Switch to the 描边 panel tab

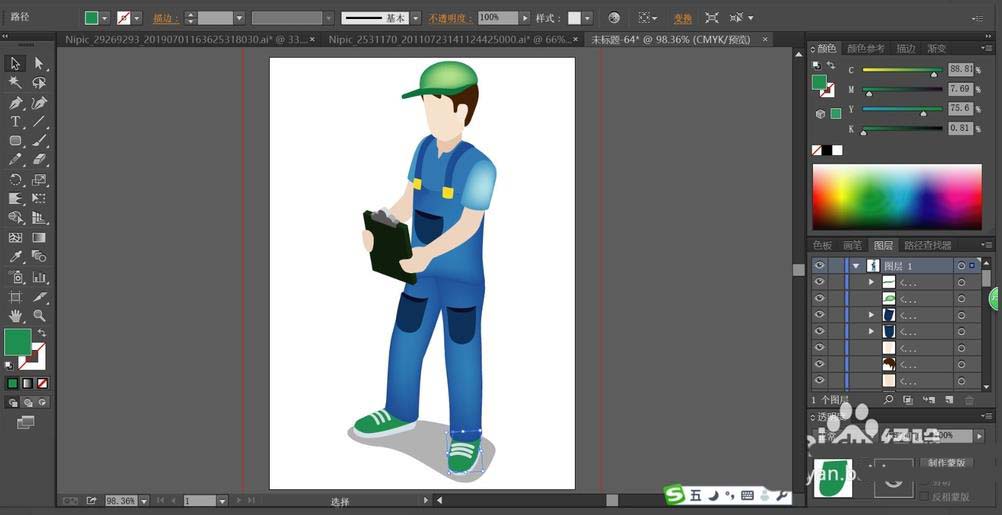coord(906,49)
